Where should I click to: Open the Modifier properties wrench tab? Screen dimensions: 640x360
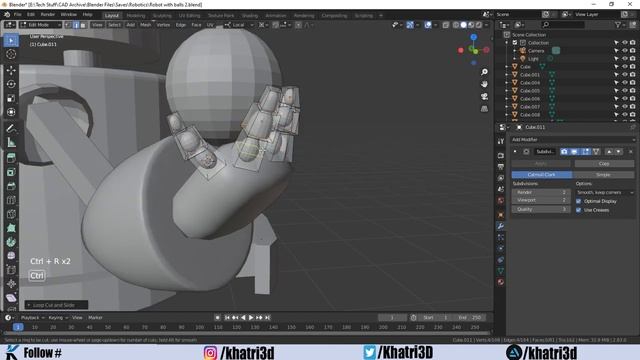tap(501, 226)
